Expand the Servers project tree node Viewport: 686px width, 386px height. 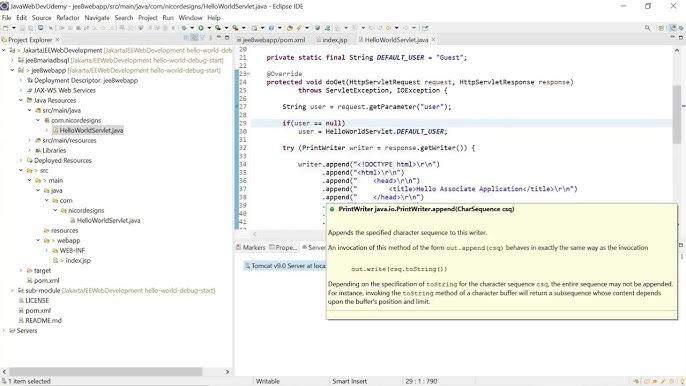click(4, 330)
